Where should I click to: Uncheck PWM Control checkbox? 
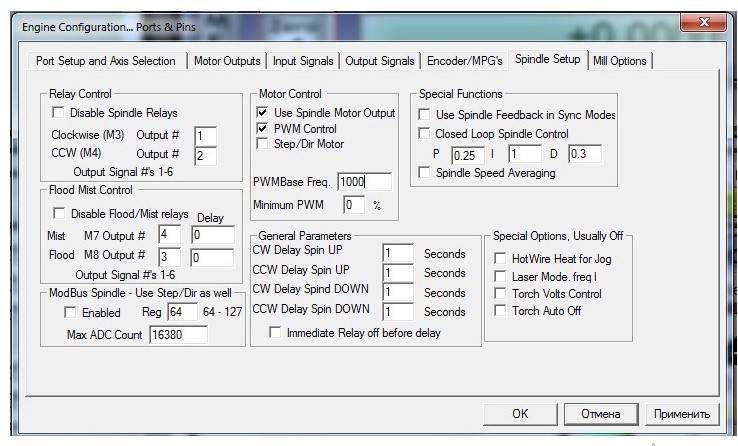point(262,128)
